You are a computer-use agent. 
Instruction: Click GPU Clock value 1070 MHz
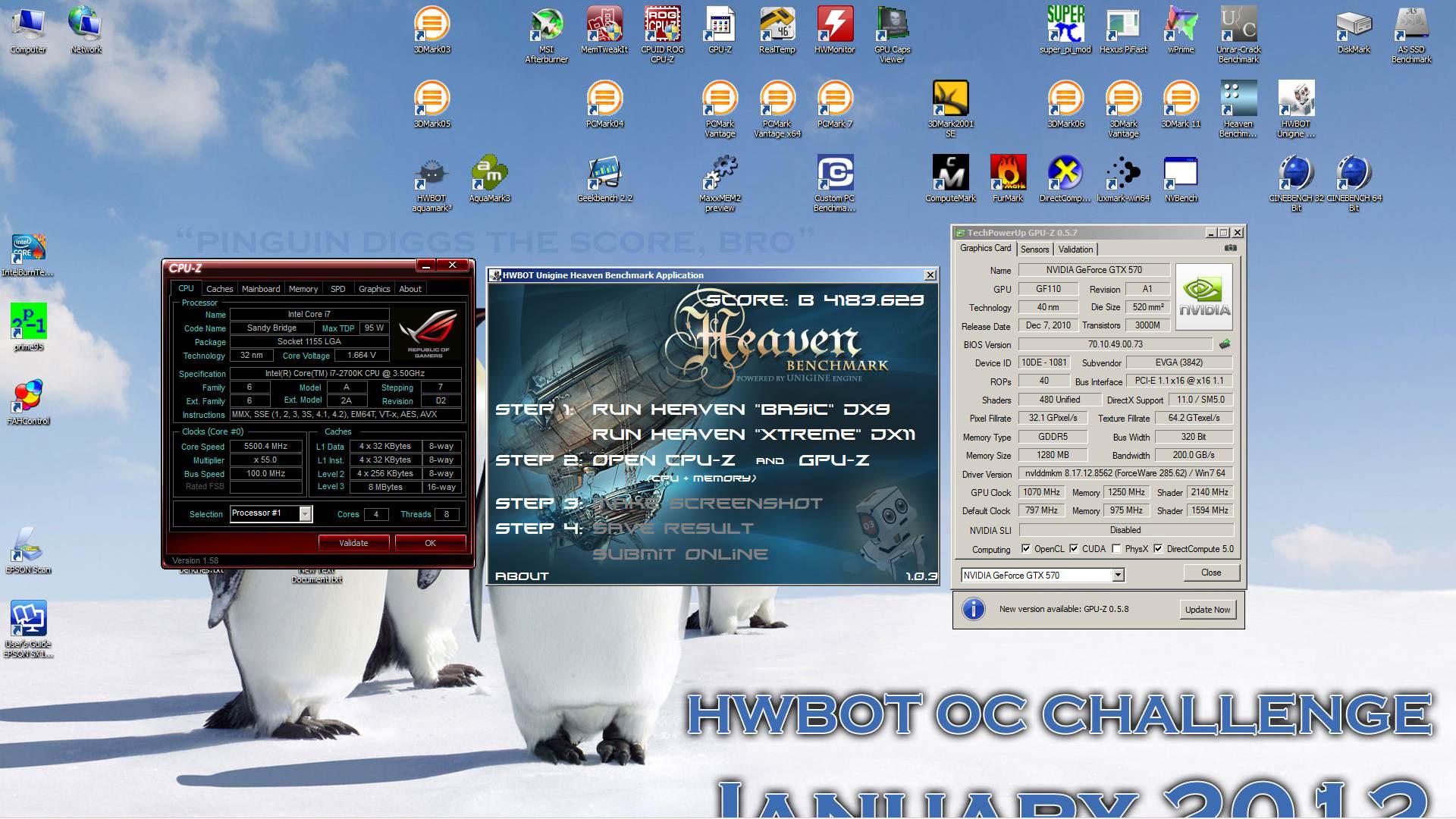(1042, 492)
